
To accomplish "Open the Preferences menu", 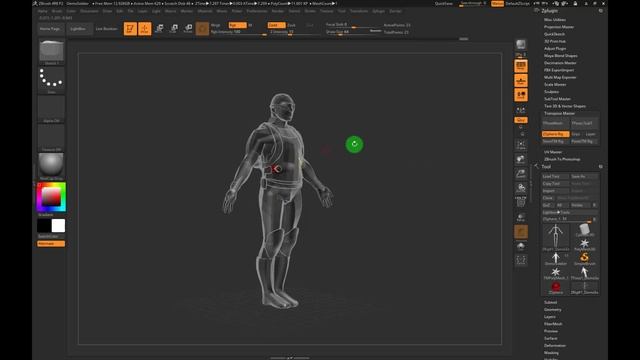I will [x=257, y=11].
